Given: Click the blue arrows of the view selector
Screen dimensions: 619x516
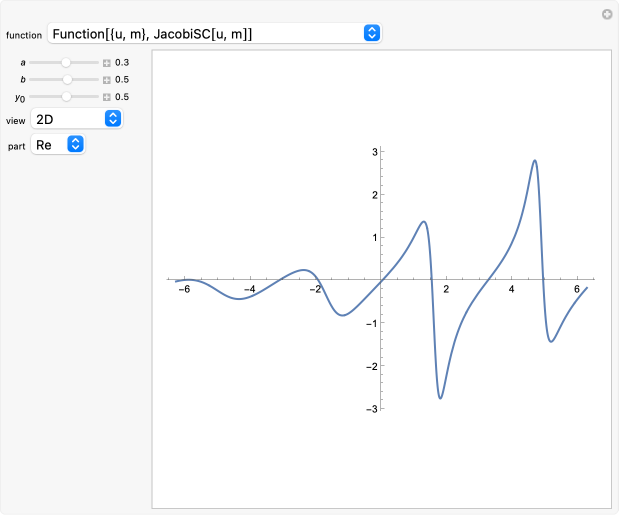Looking at the screenshot, I should tap(113, 118).
